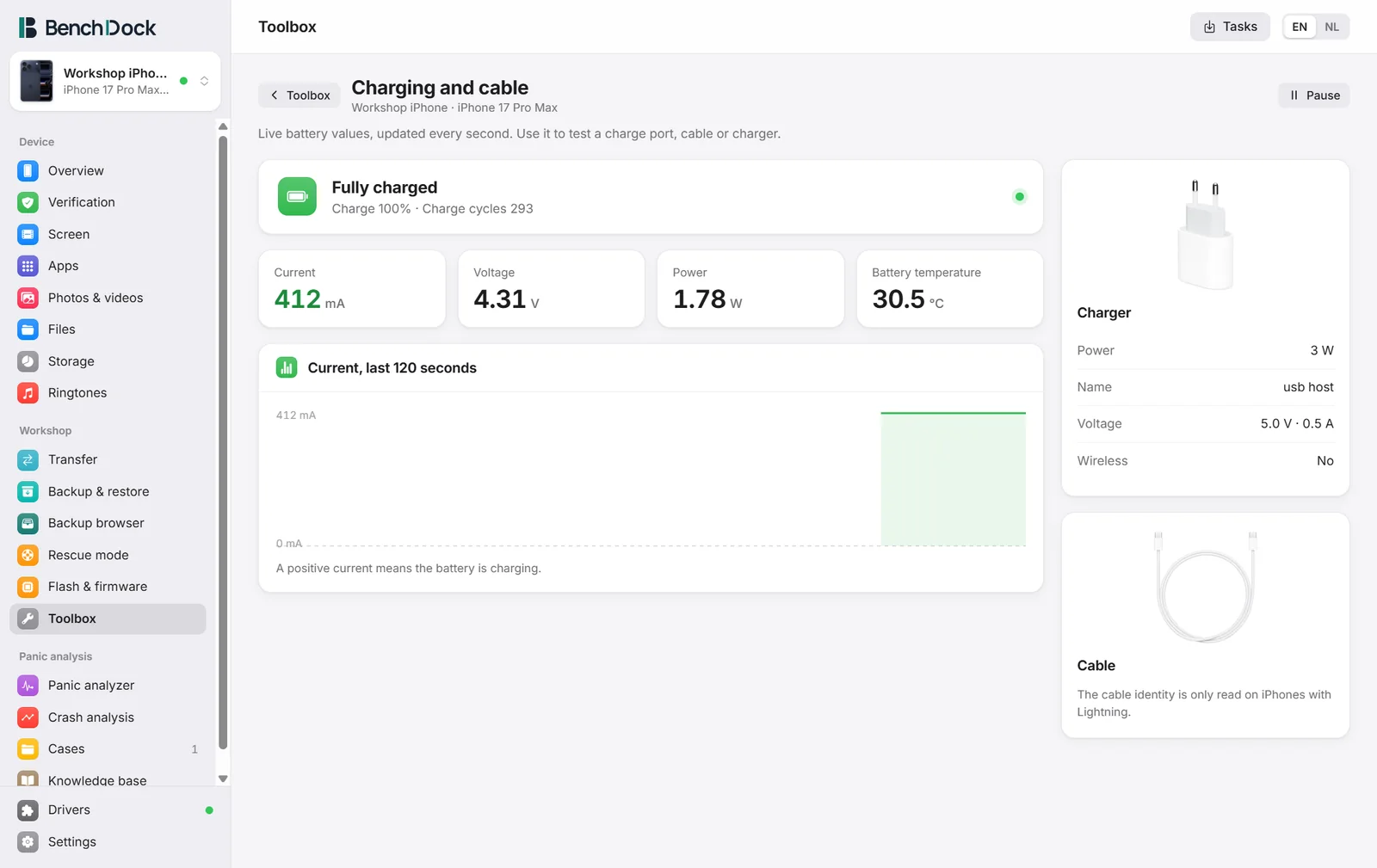Open the Backup & restore icon
1377x868 pixels.
(28, 491)
